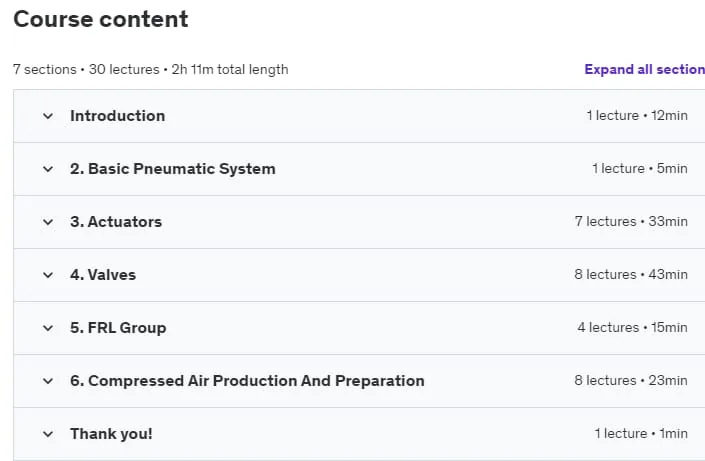
Task: Select the 3. Actuators section title
Action: click(x=116, y=222)
